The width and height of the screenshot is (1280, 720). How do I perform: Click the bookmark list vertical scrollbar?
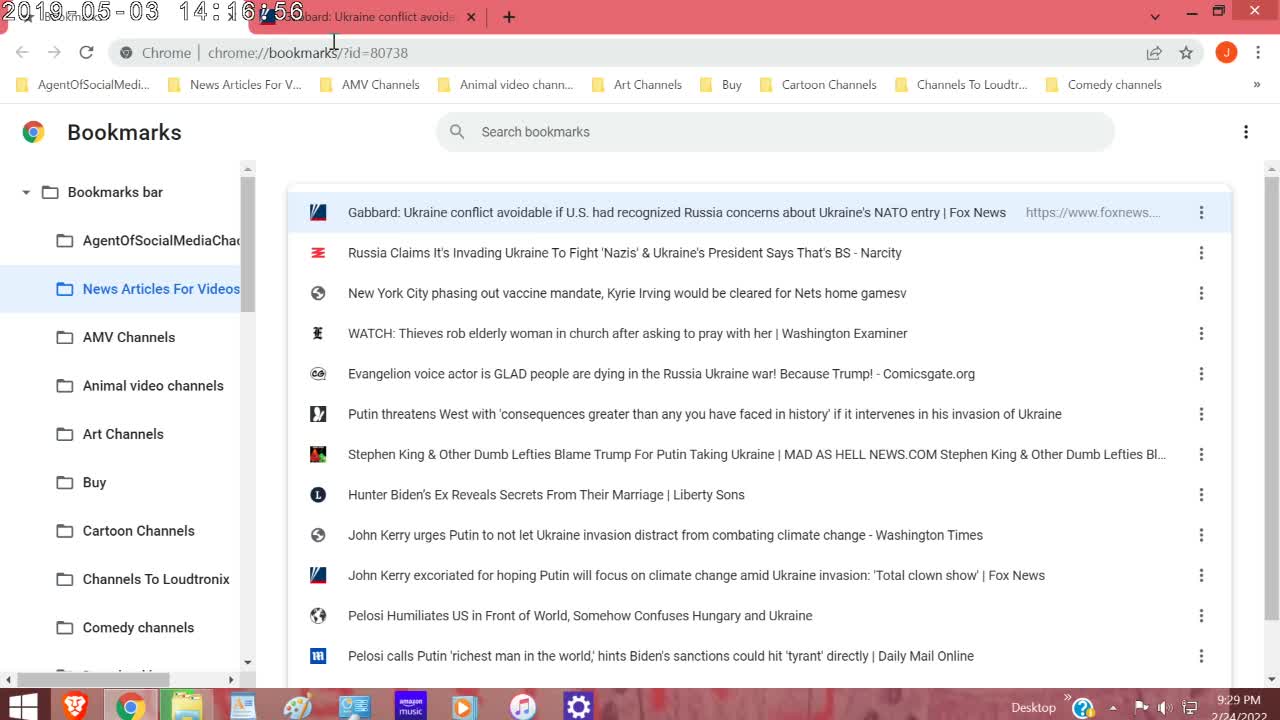click(x=1271, y=398)
